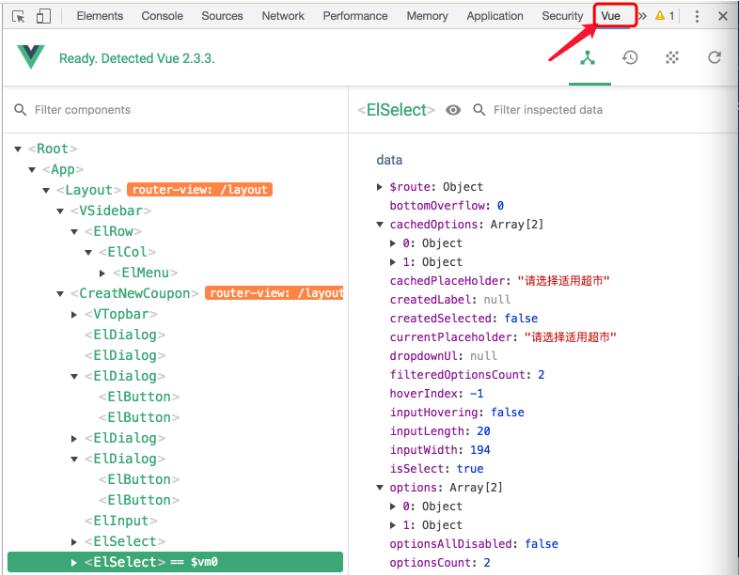Switch to the Console tab
This screenshot has height=575, width=739.
pyautogui.click(x=161, y=16)
